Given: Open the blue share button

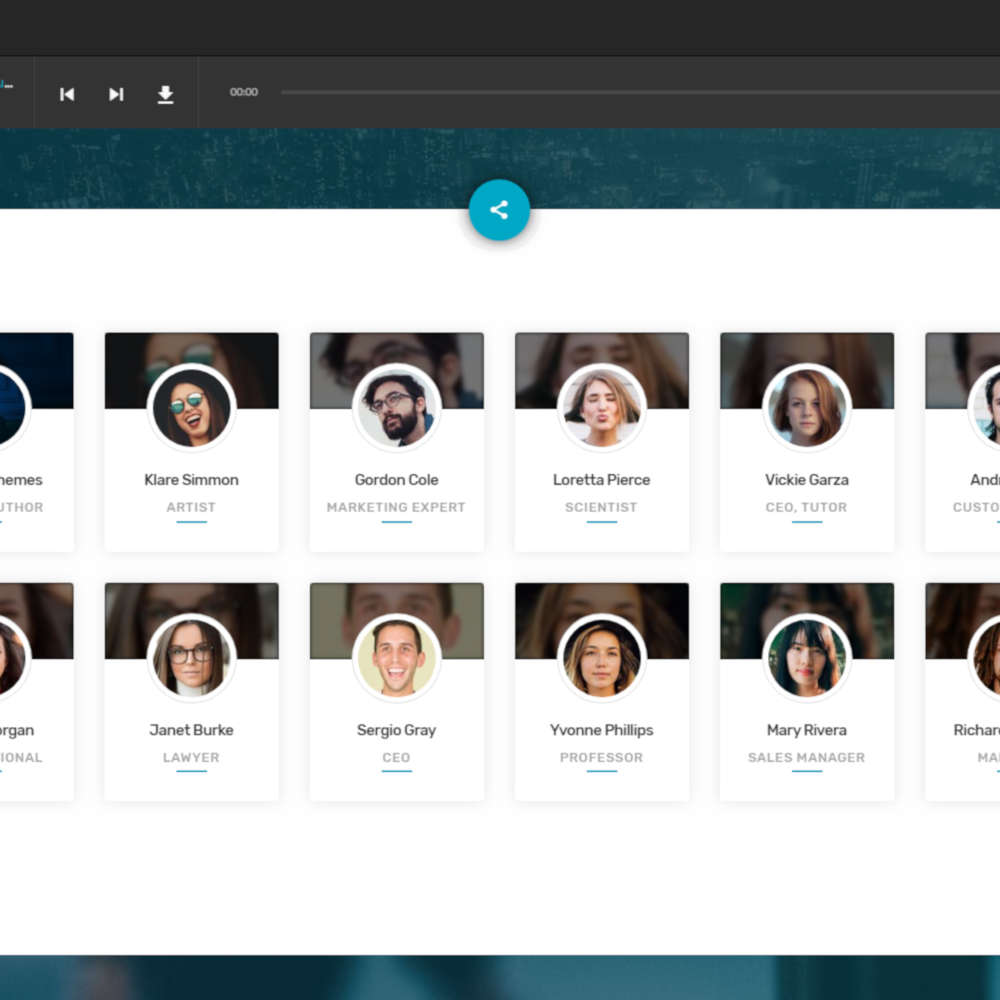Looking at the screenshot, I should (x=499, y=210).
